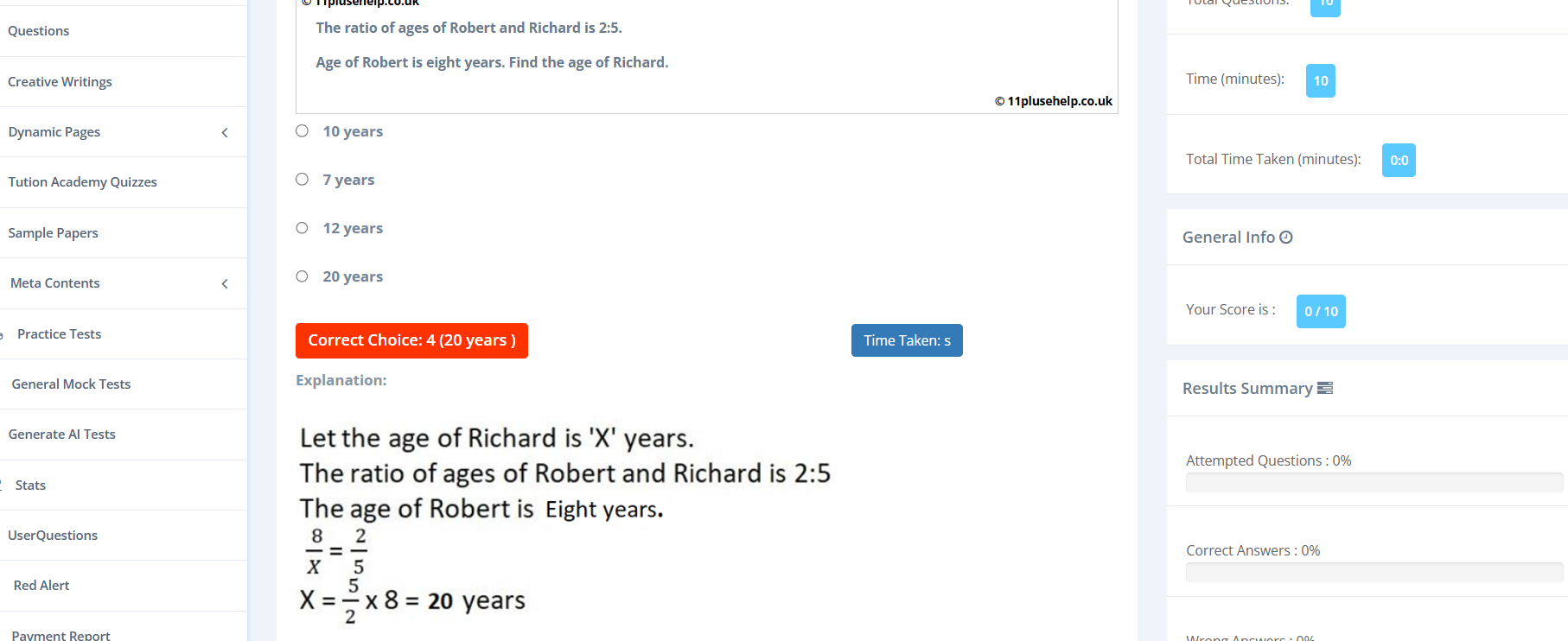The width and height of the screenshot is (1568, 641).
Task: Select the '7 years' answer option
Action: [x=302, y=179]
